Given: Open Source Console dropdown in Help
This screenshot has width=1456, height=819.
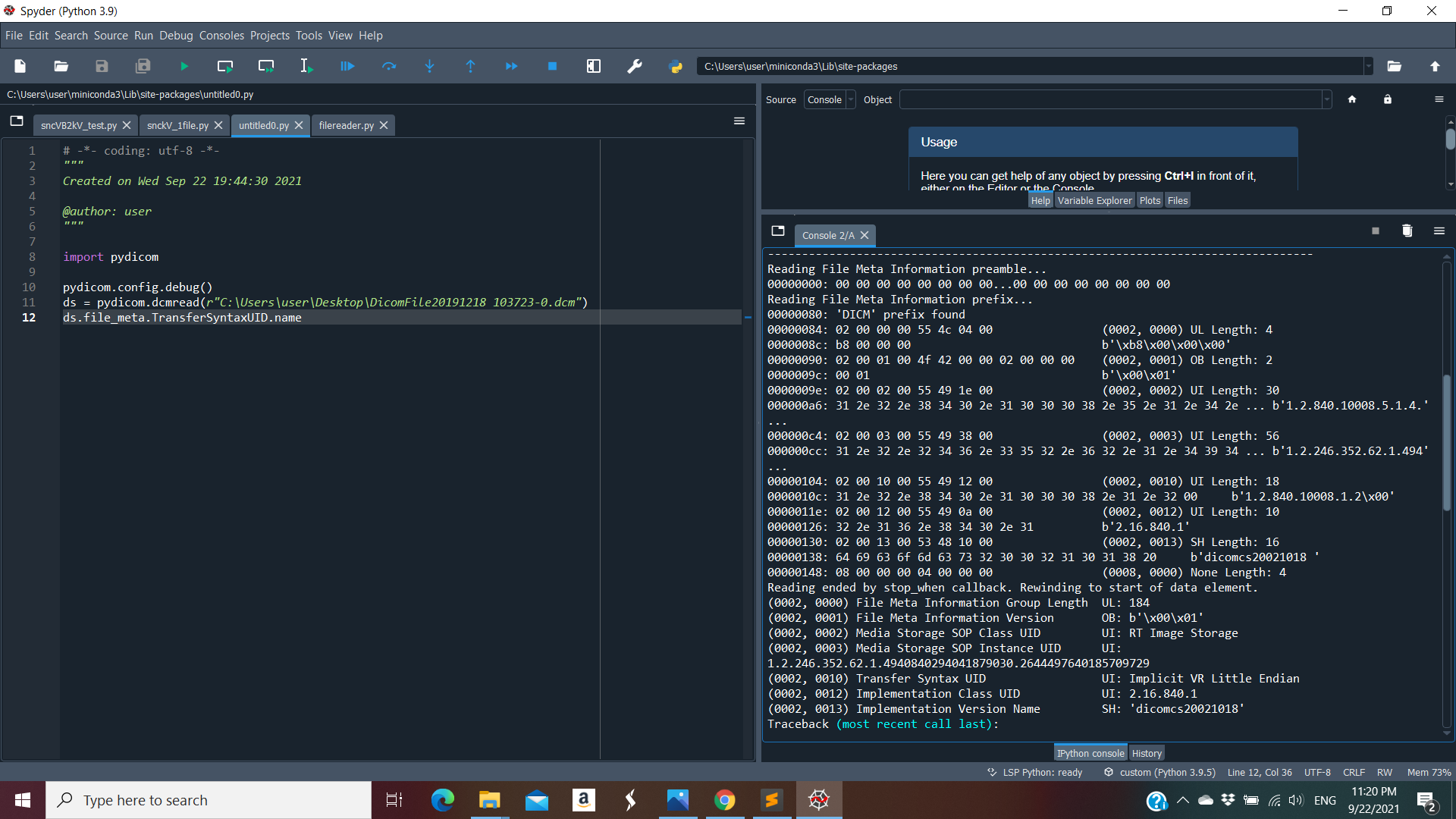Looking at the screenshot, I should 830,100.
